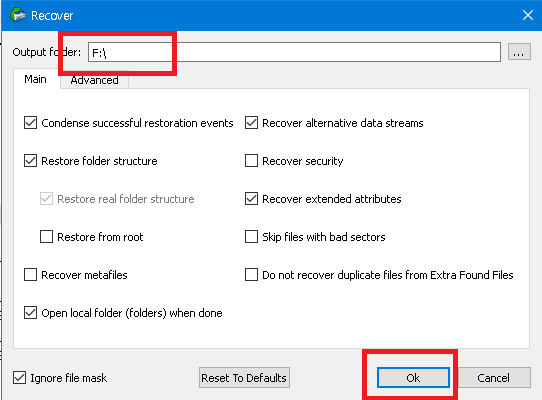Enable Skip files with bad sectors
The image size is (542, 400).
pyautogui.click(x=251, y=237)
